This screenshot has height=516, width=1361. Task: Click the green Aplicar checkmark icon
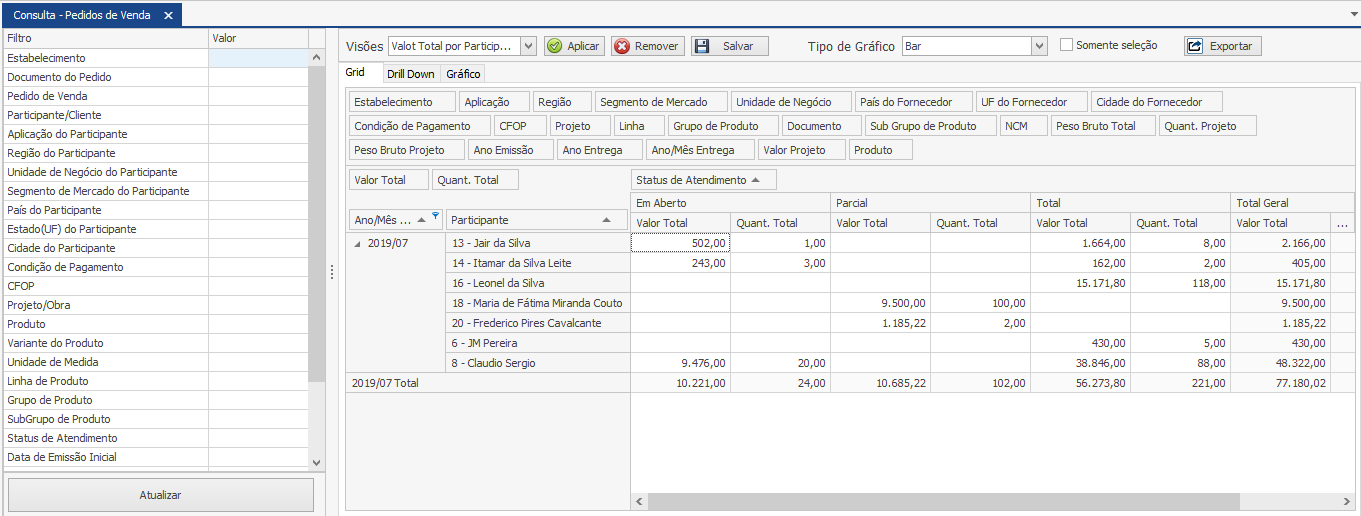coord(555,46)
